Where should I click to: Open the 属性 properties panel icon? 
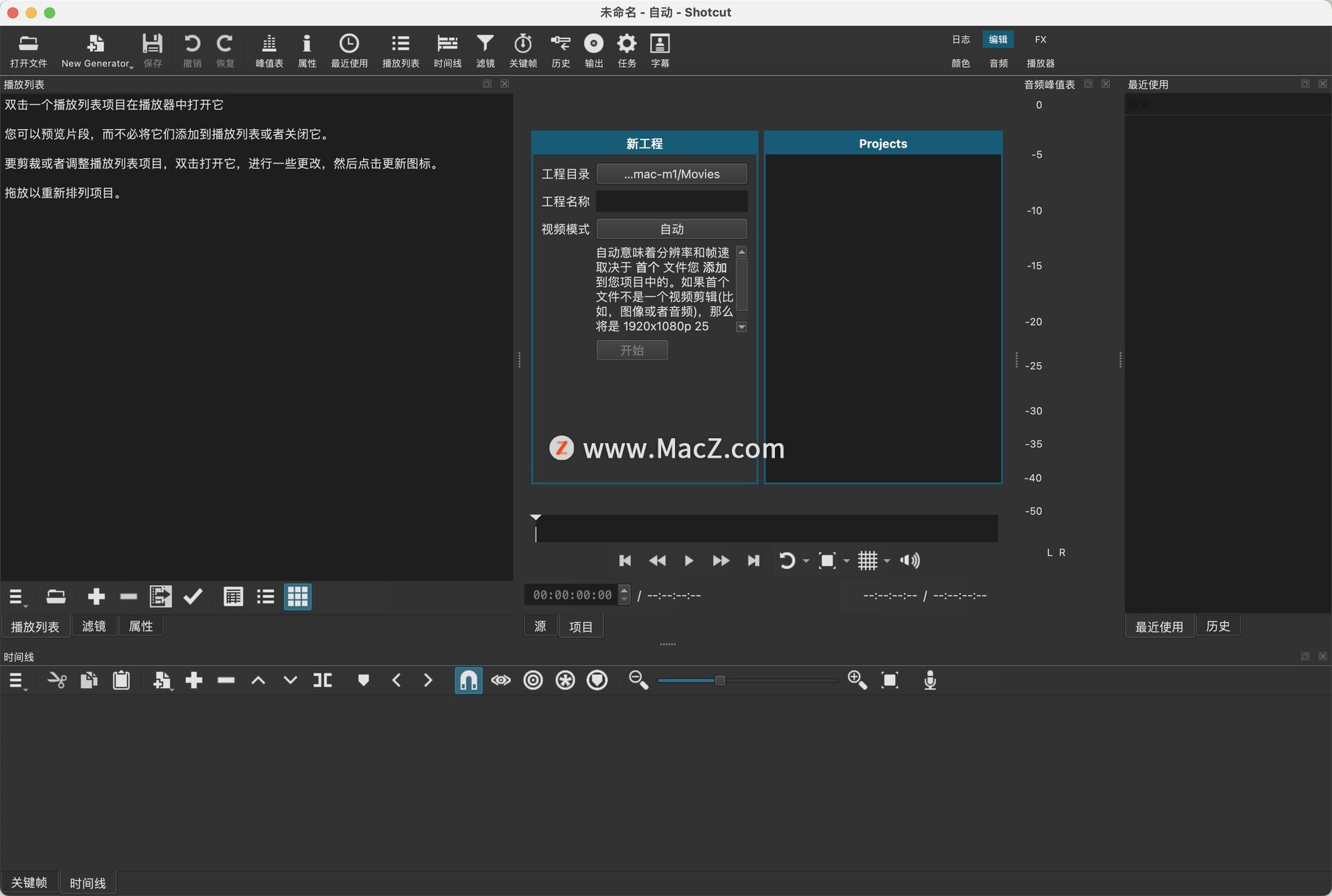(x=307, y=51)
